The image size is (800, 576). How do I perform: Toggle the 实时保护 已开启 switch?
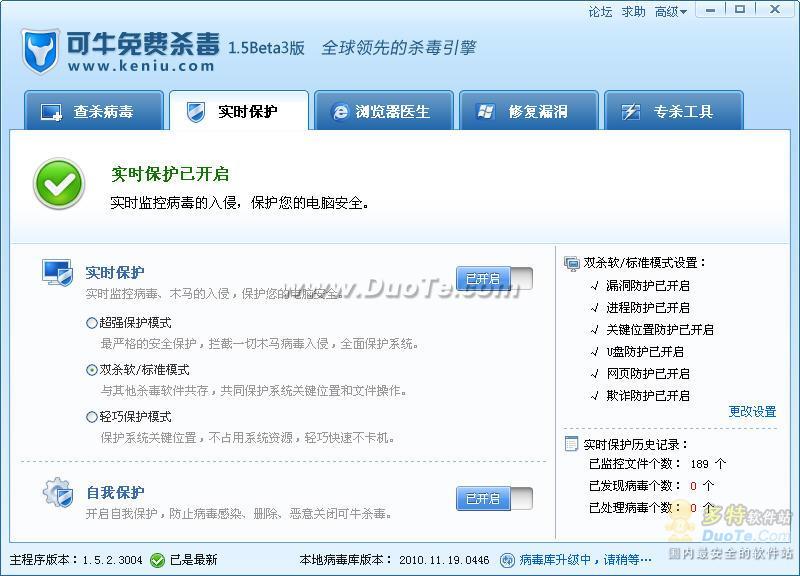(x=494, y=279)
